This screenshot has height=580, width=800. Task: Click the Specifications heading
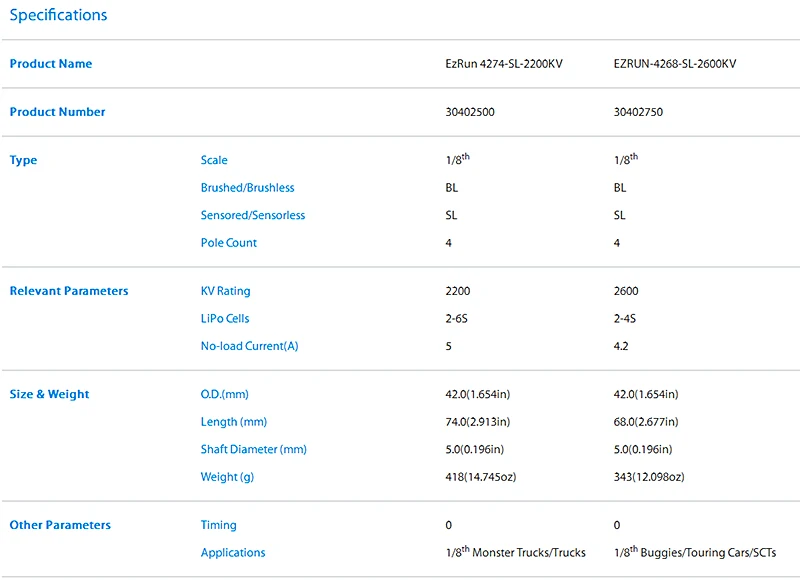(58, 15)
